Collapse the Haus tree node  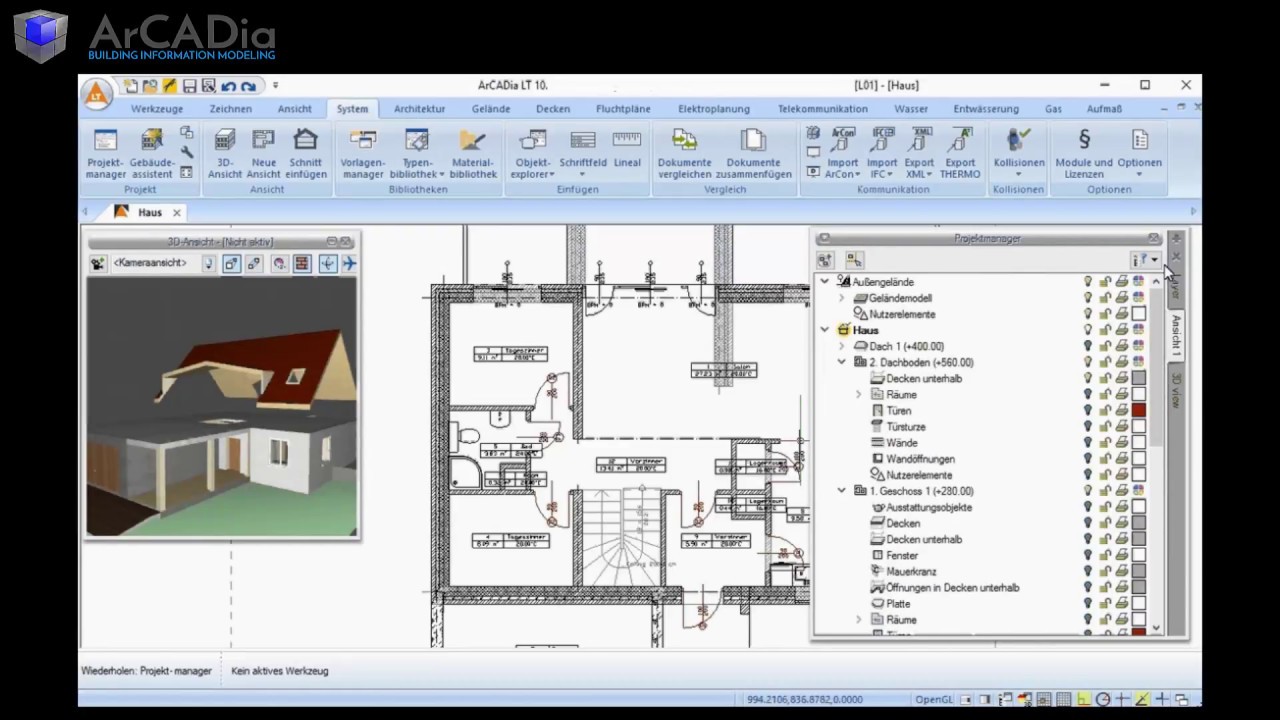825,330
